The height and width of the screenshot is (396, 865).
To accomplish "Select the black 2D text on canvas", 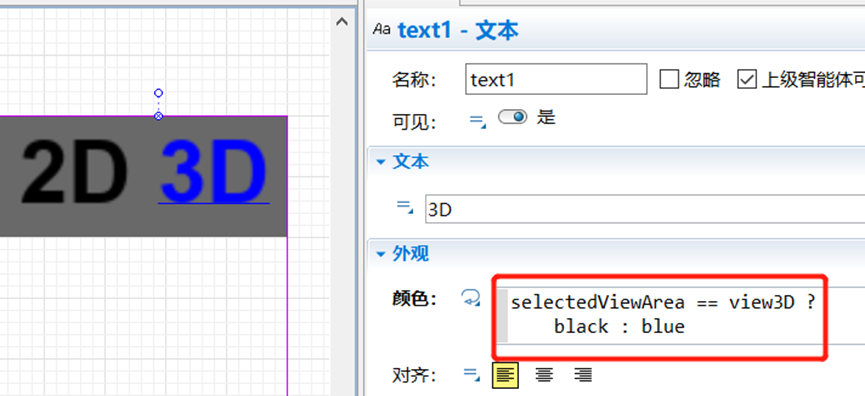I will [74, 171].
